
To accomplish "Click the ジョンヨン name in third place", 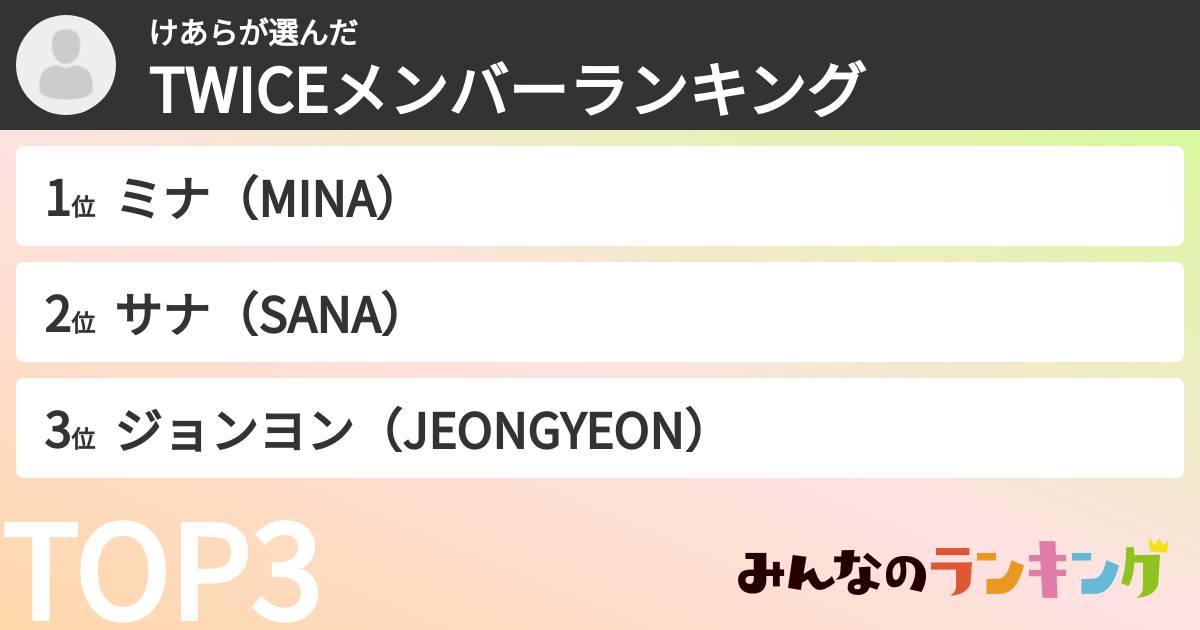I will [x=235, y=433].
